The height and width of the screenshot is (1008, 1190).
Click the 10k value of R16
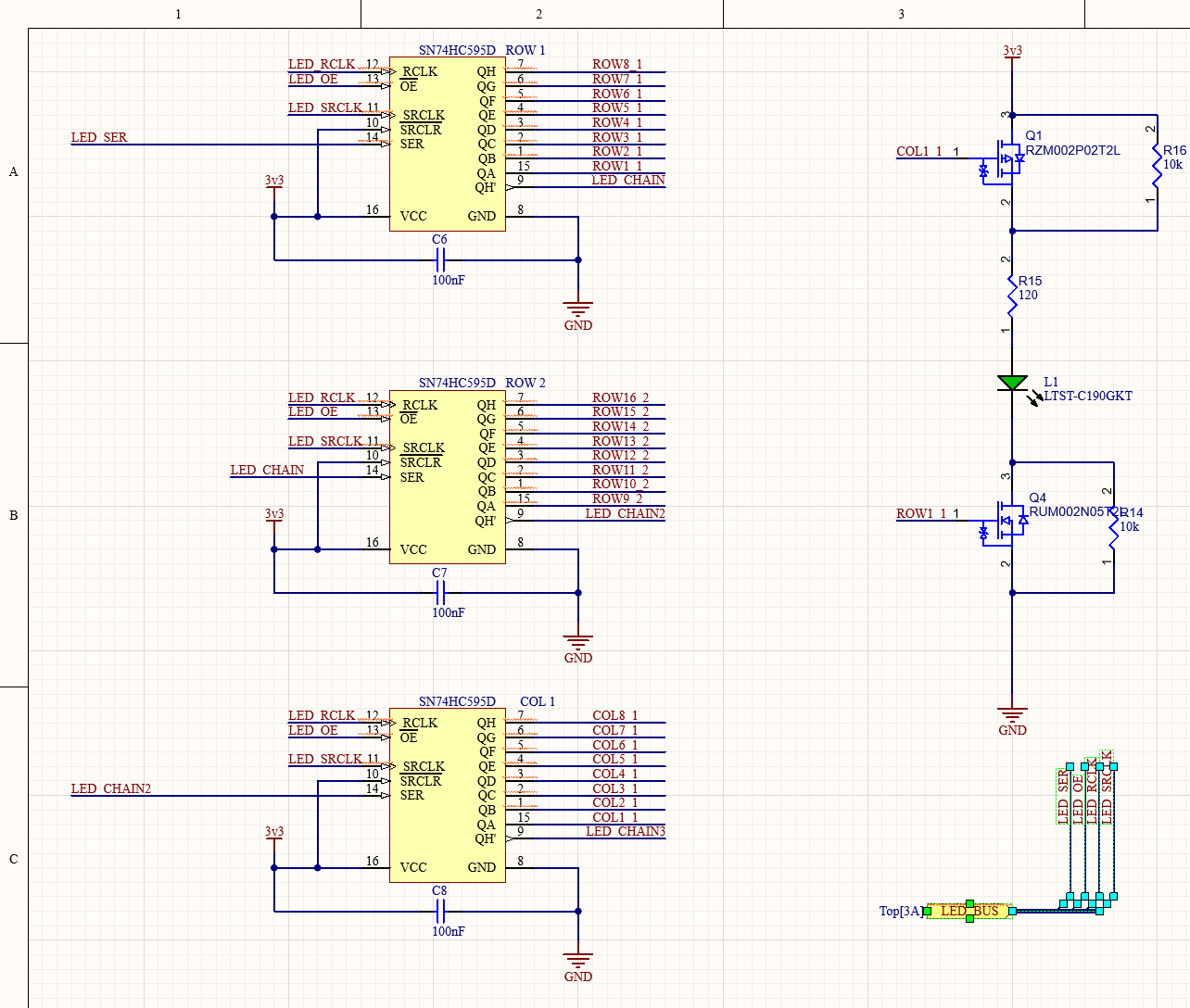point(1173,164)
